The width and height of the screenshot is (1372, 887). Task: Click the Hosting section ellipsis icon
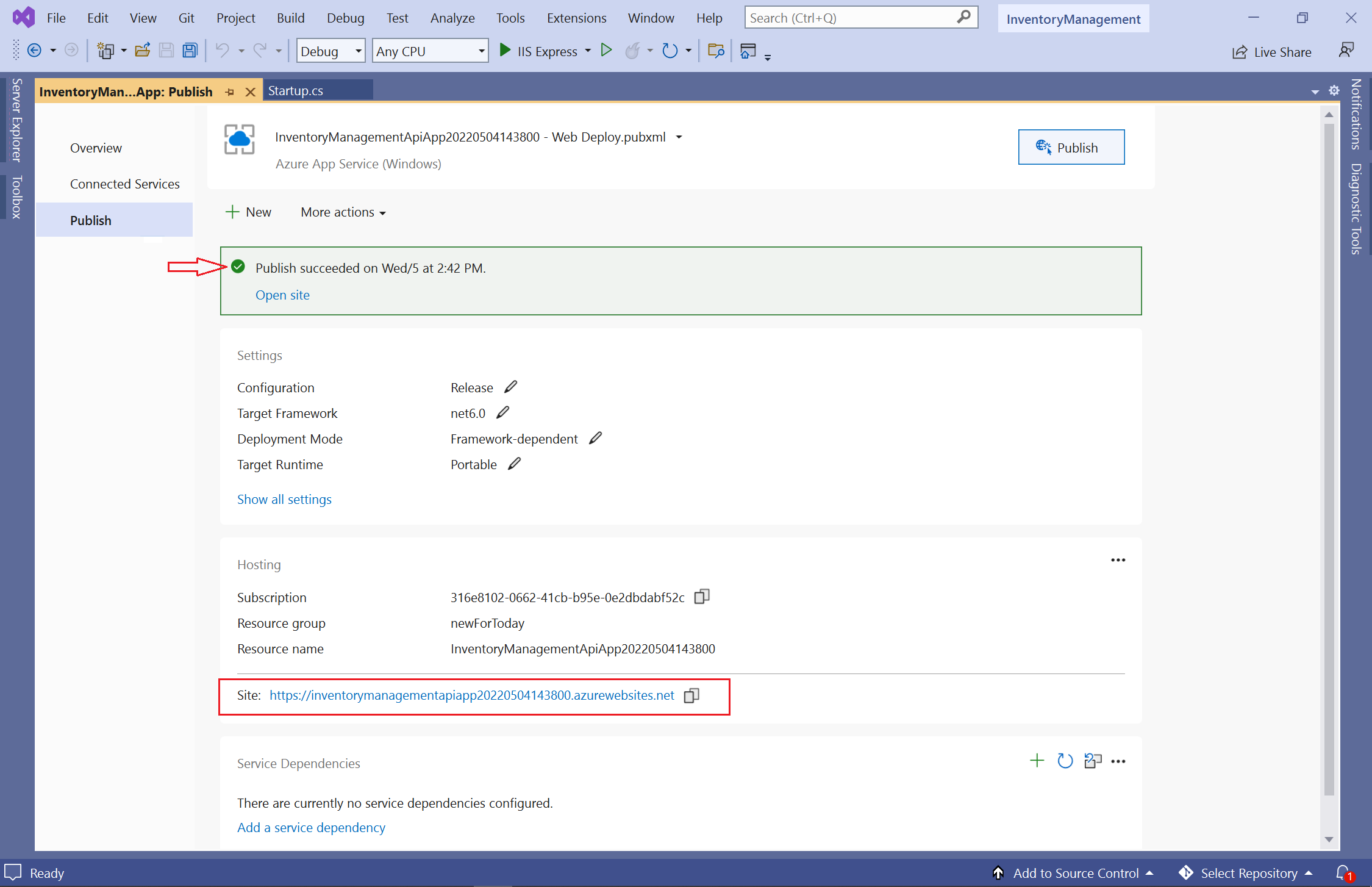(1118, 560)
